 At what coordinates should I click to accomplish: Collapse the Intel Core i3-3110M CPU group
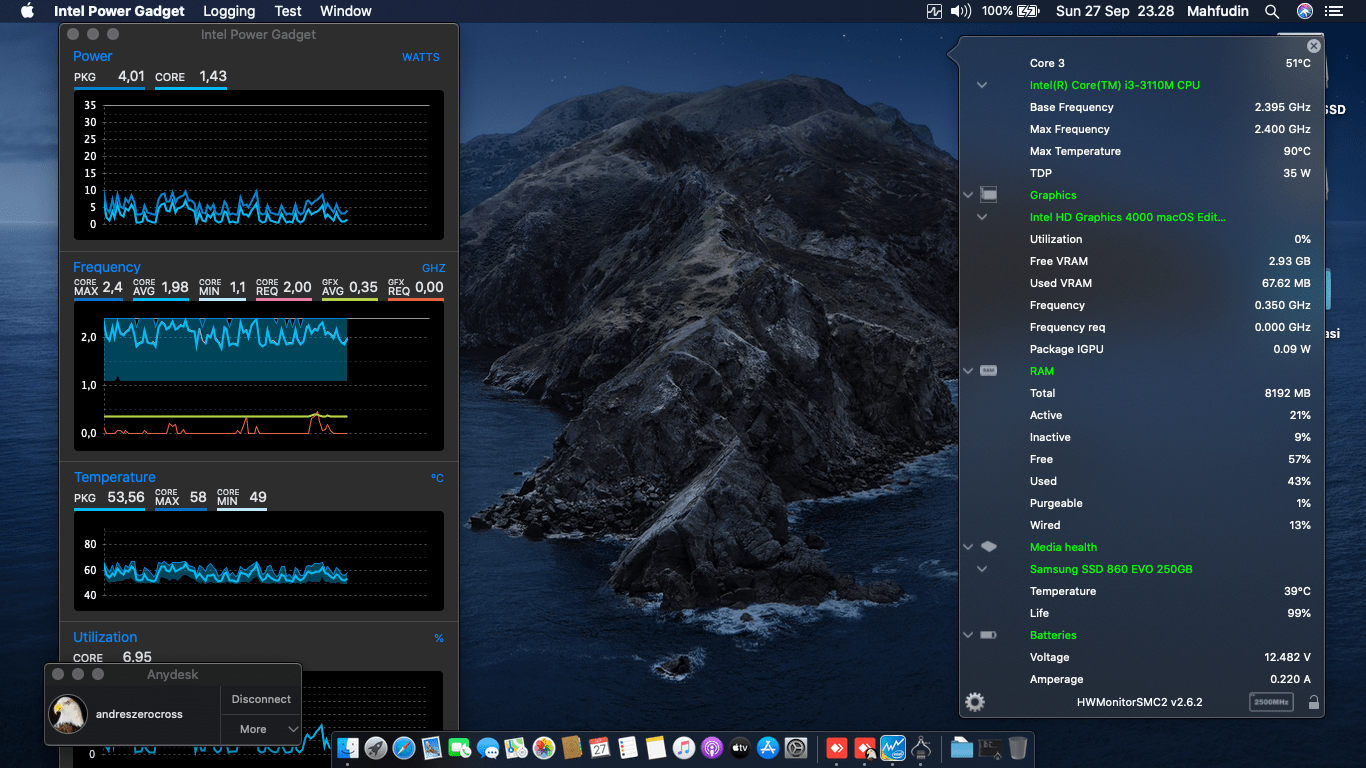[982, 85]
